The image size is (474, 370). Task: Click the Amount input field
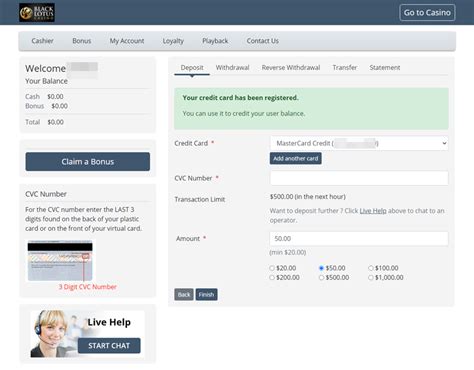pos(359,239)
